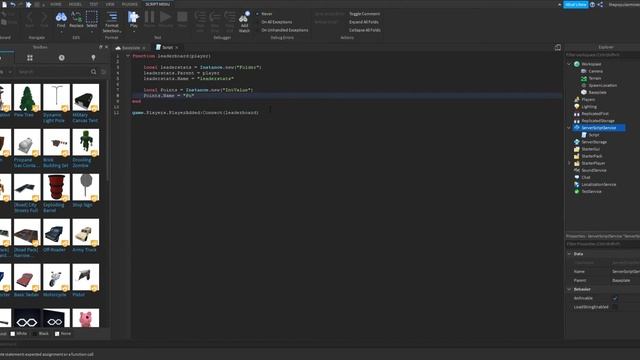Screen dimensions: 640x360
Task: Choose the None background radio in the Toolbox
Action: point(57,334)
